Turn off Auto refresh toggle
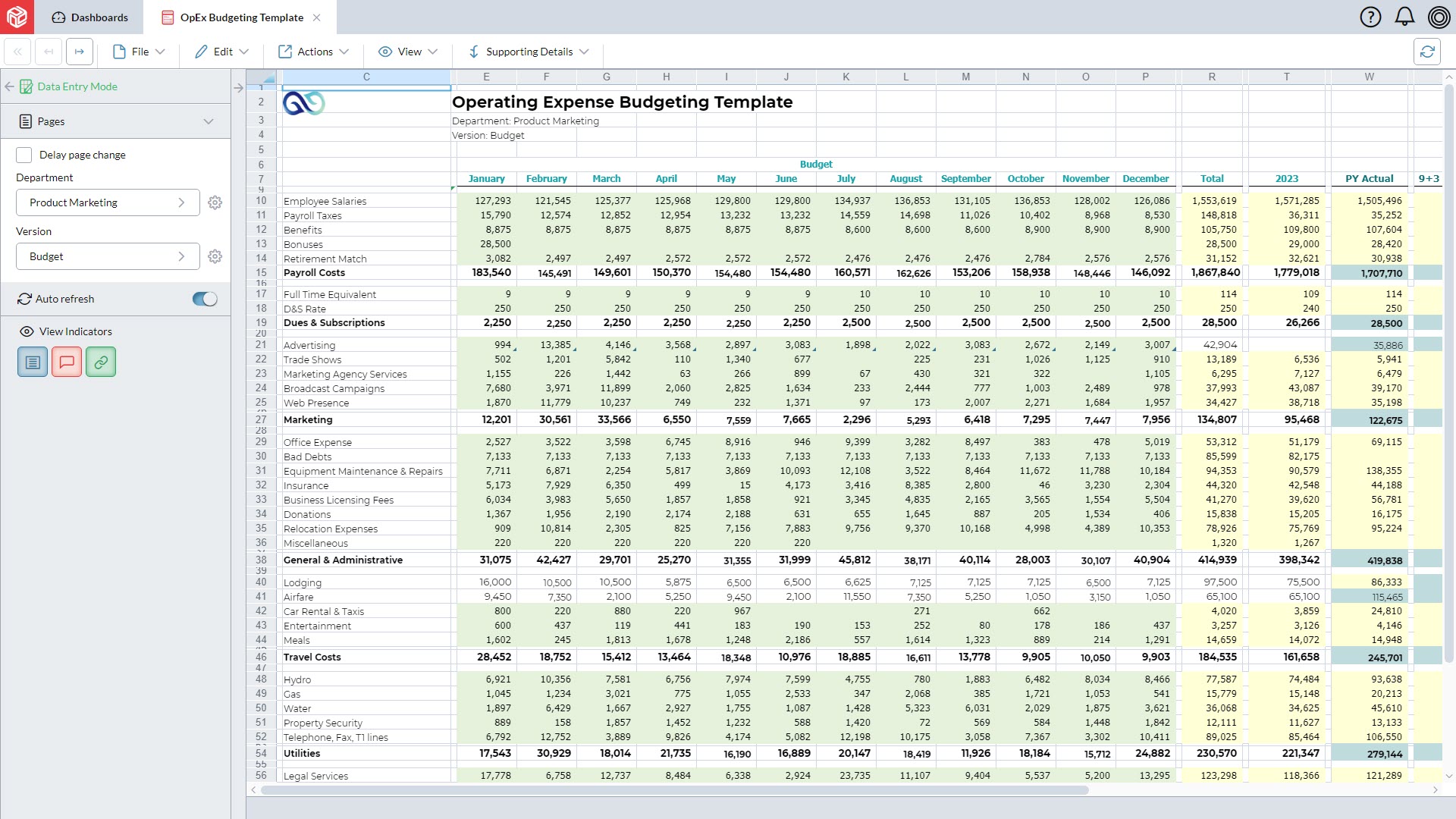 (x=205, y=299)
